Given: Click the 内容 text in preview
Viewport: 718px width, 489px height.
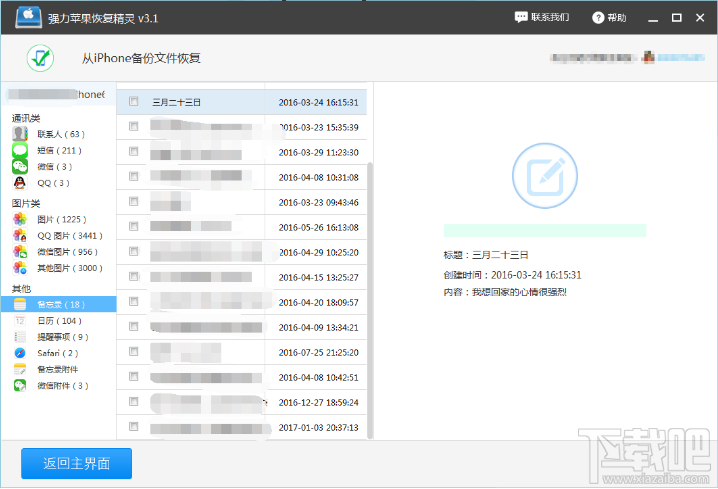Looking at the screenshot, I should pyautogui.click(x=505, y=292).
